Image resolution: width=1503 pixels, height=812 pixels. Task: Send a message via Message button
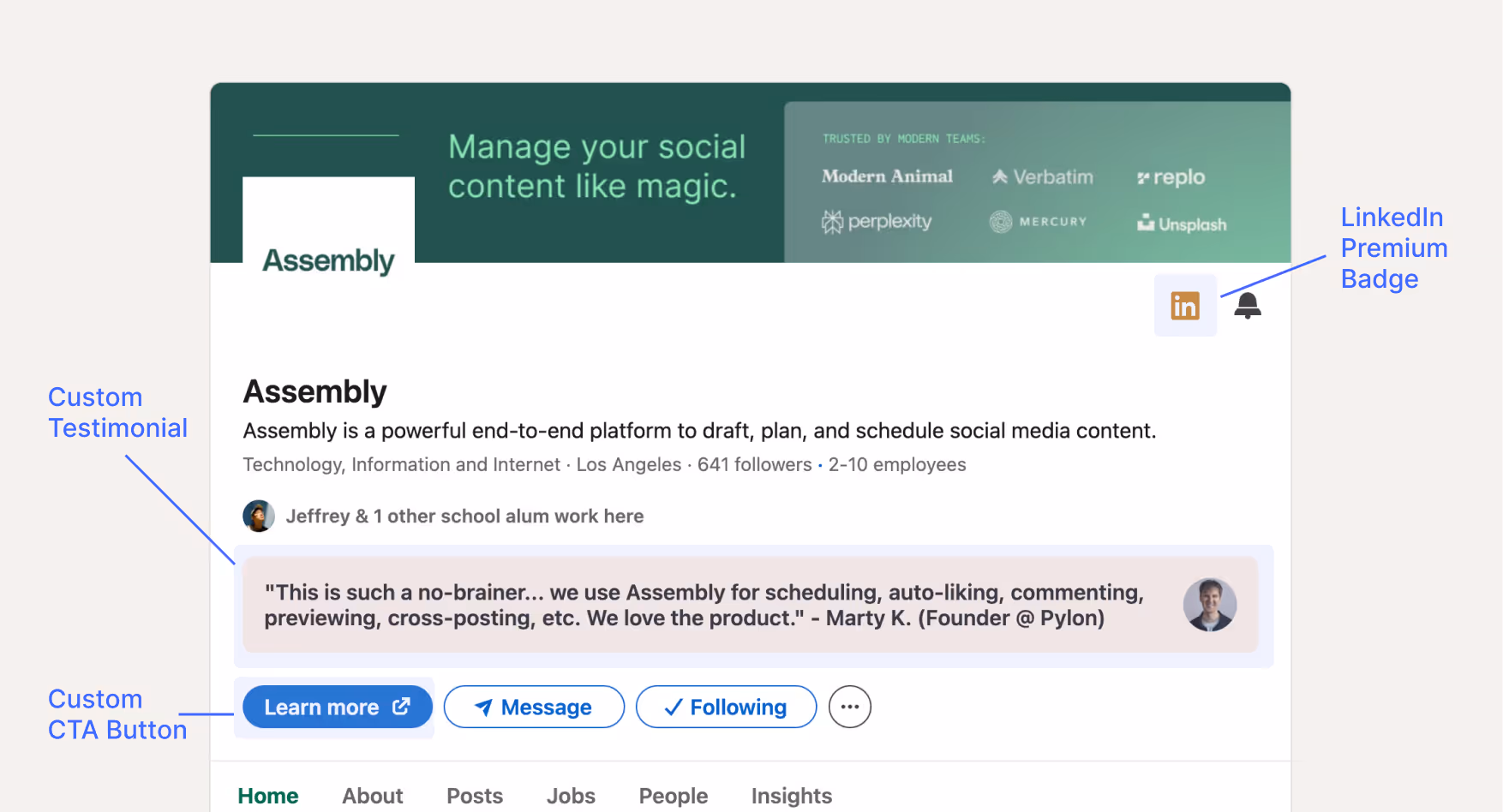coord(535,707)
